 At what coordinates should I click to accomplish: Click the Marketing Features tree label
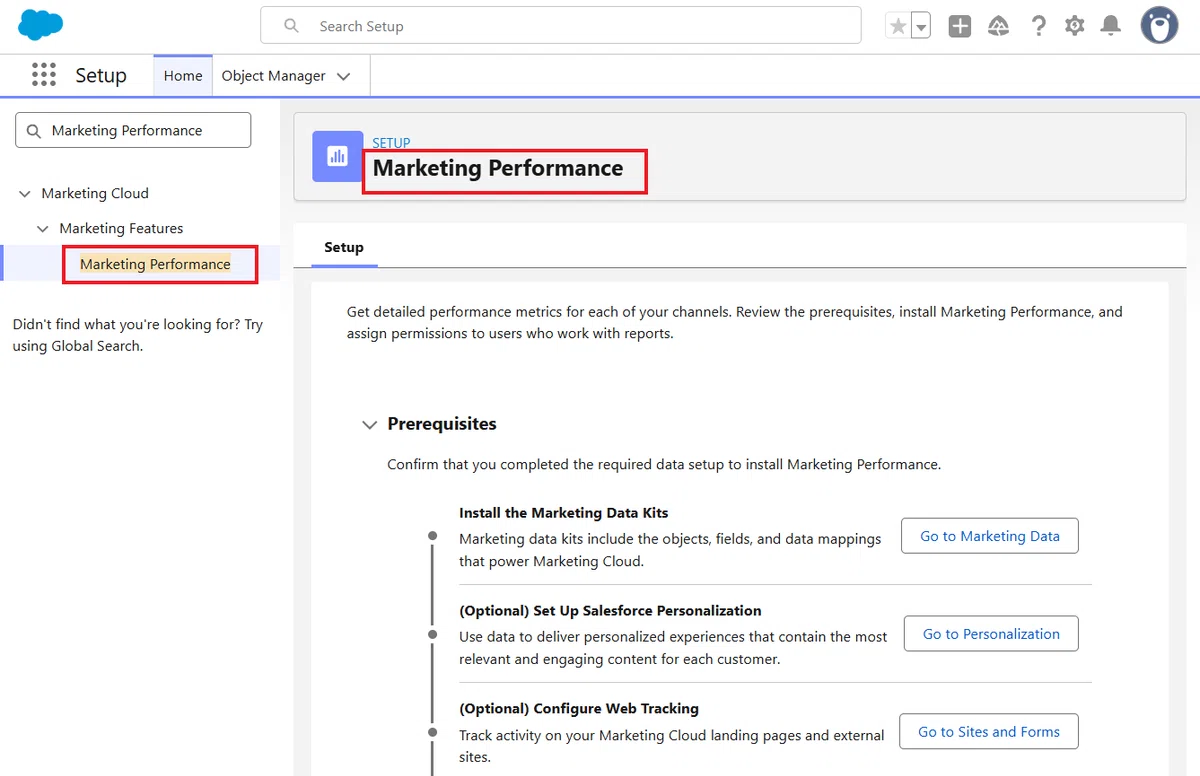click(x=121, y=229)
